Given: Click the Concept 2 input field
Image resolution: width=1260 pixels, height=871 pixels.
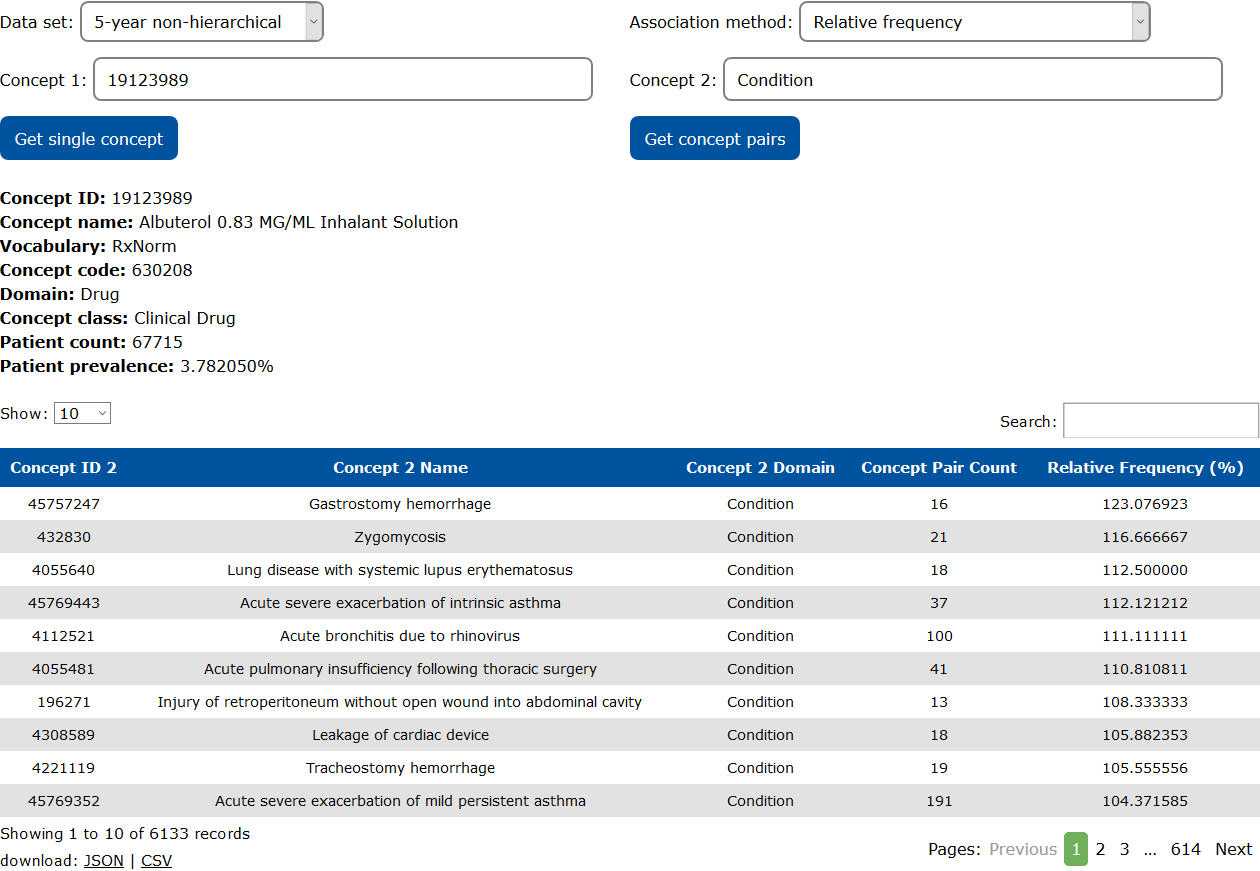Looking at the screenshot, I should [973, 80].
